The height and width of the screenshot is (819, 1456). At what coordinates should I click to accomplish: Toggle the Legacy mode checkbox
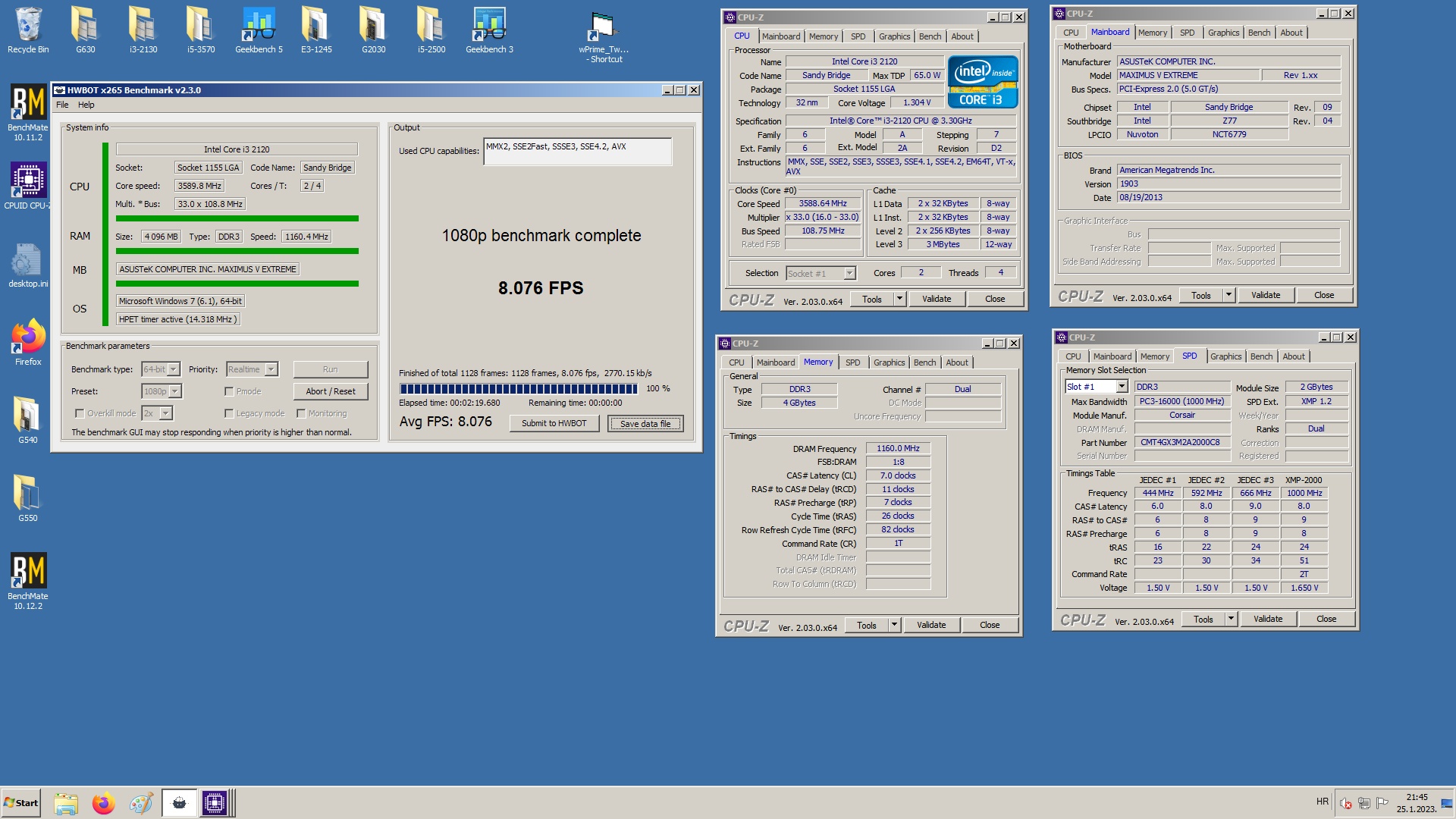click(x=229, y=413)
